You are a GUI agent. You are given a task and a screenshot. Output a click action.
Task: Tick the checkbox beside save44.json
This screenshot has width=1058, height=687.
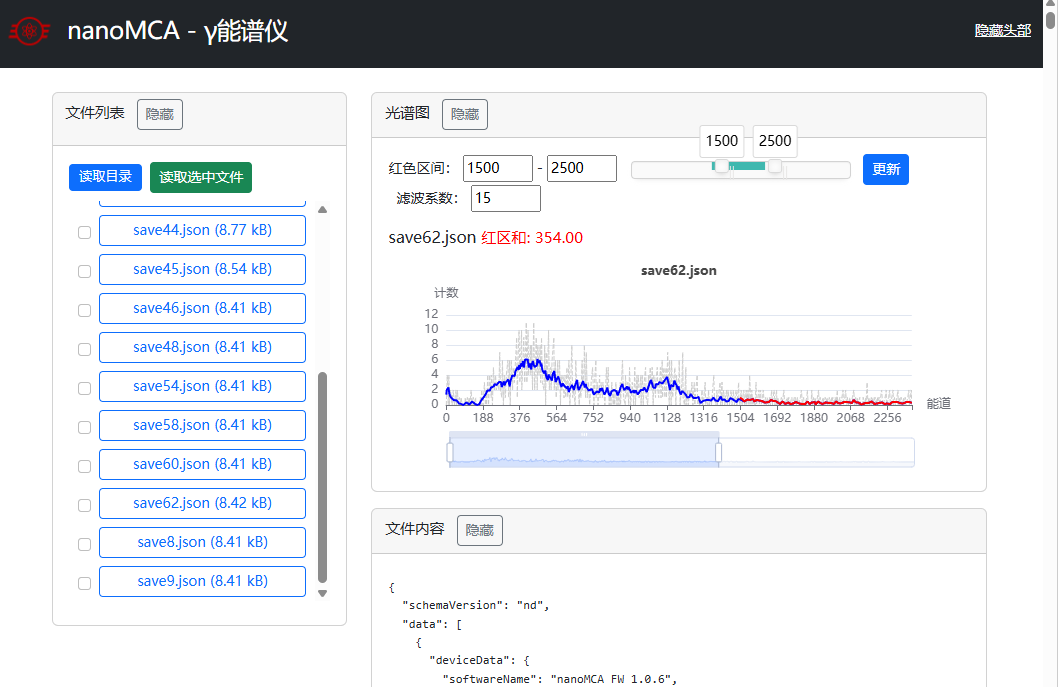tap(84, 232)
